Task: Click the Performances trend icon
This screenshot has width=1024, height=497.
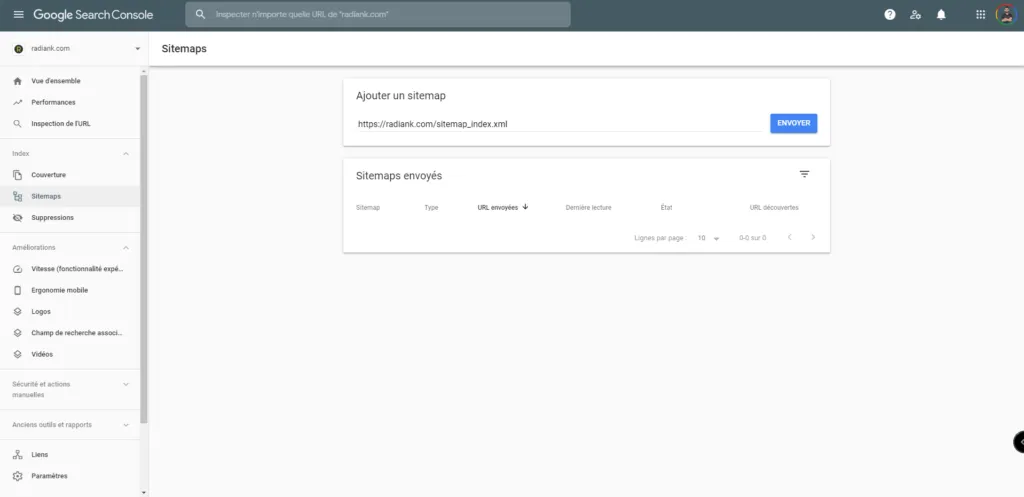Action: (18, 103)
